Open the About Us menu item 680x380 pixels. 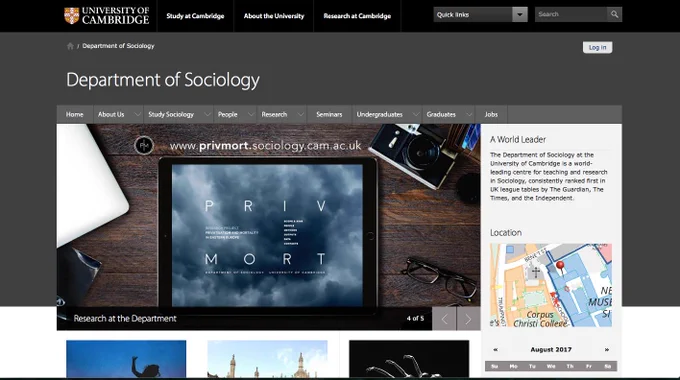coord(111,115)
